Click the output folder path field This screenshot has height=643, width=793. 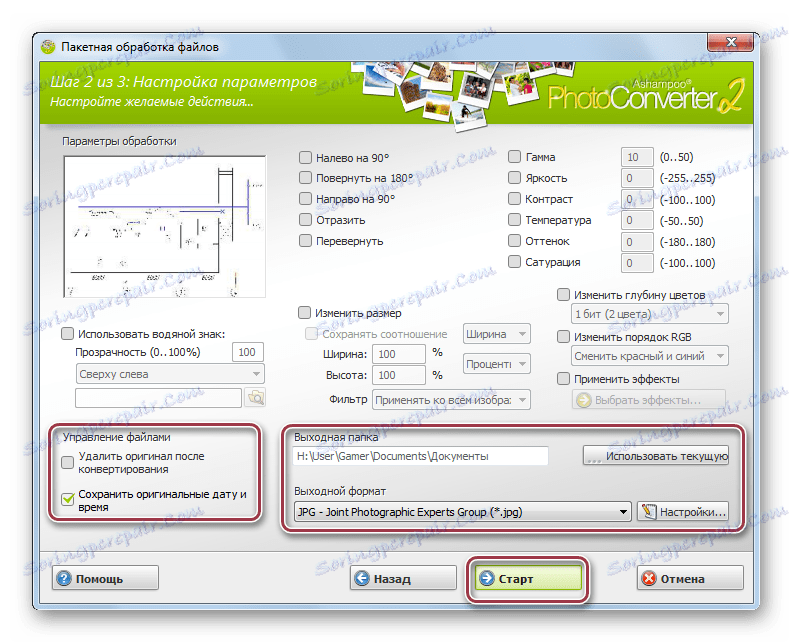pos(421,456)
